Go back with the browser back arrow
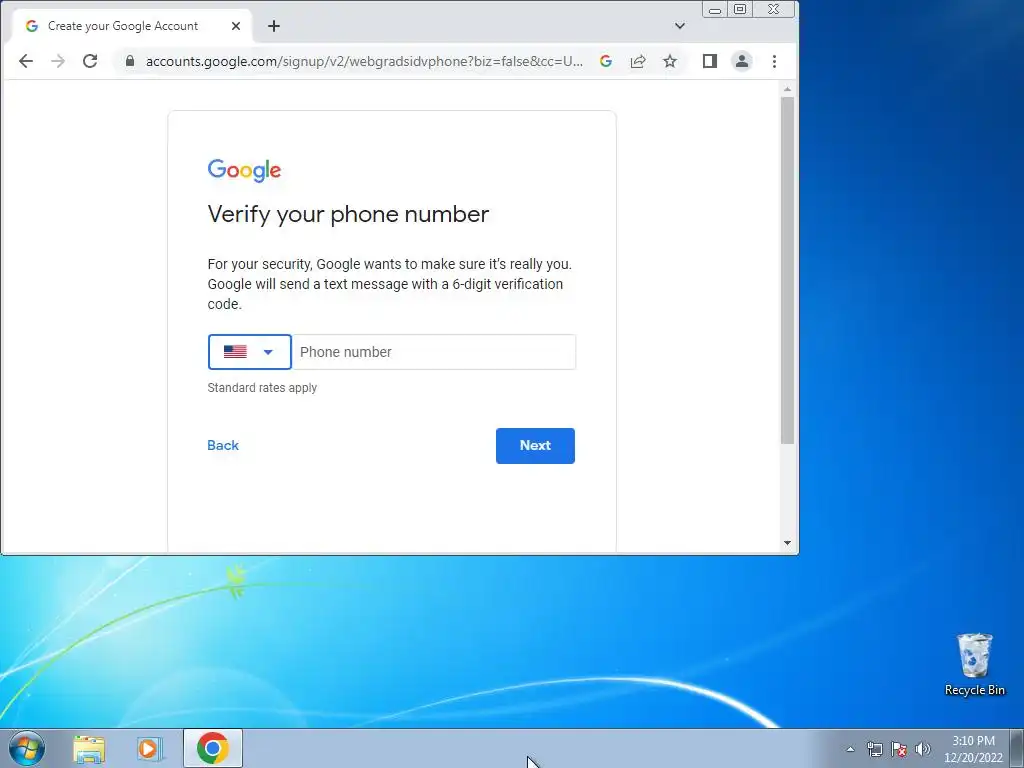Image resolution: width=1024 pixels, height=768 pixels. (26, 61)
